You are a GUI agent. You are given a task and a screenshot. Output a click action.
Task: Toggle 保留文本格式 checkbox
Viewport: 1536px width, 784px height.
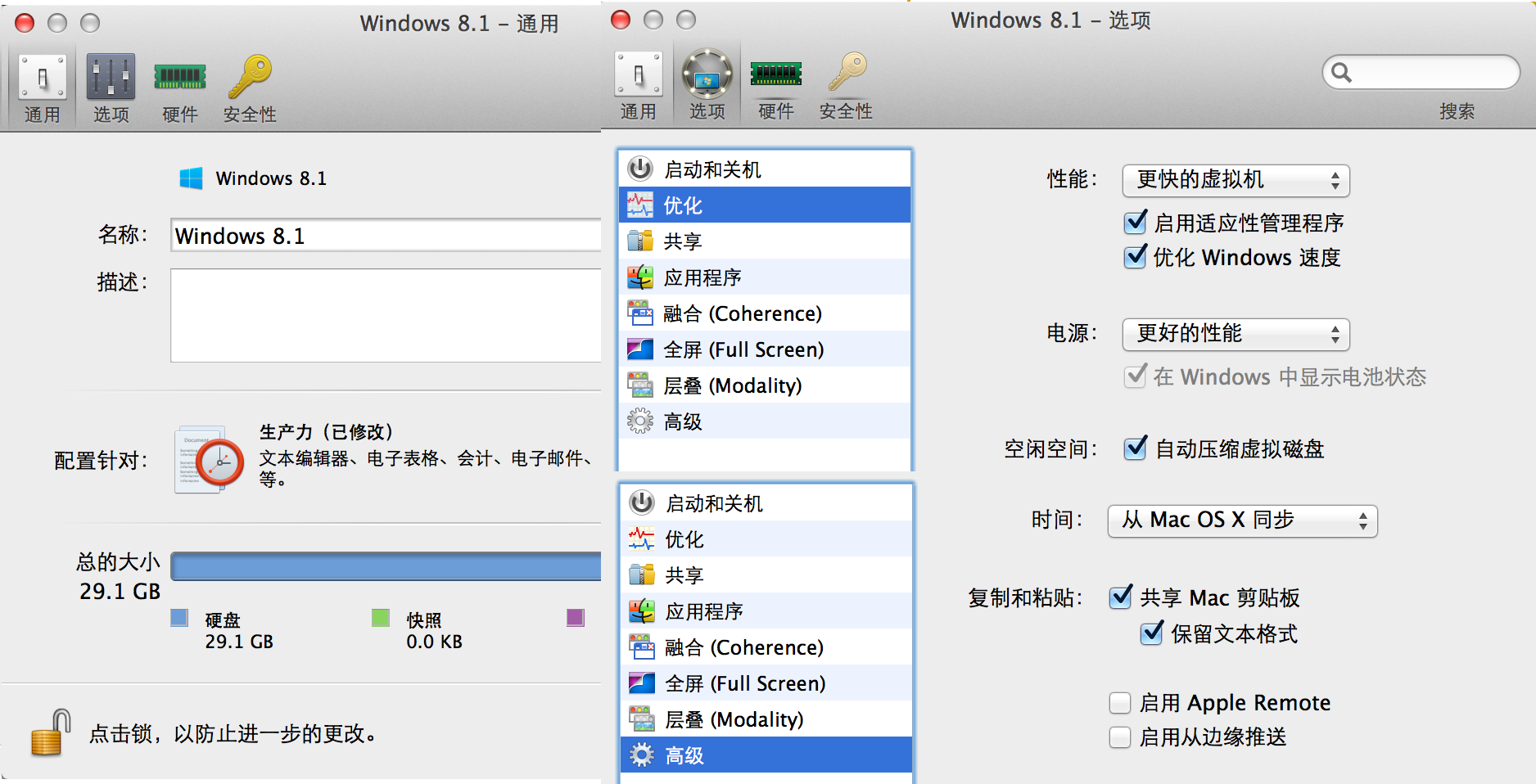tap(1151, 633)
